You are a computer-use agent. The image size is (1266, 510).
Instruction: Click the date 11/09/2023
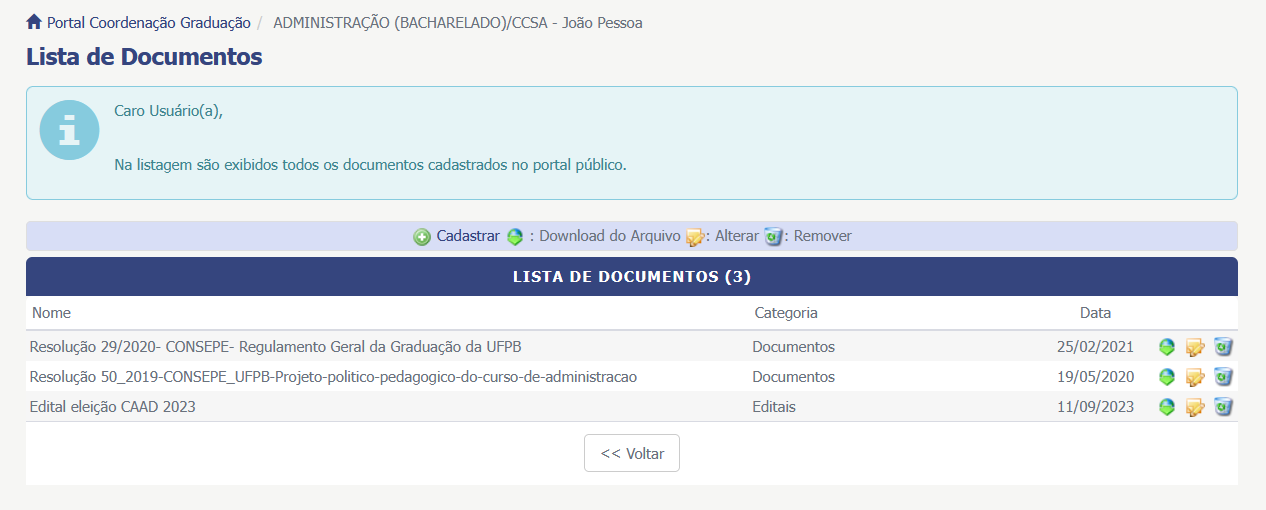1095,407
